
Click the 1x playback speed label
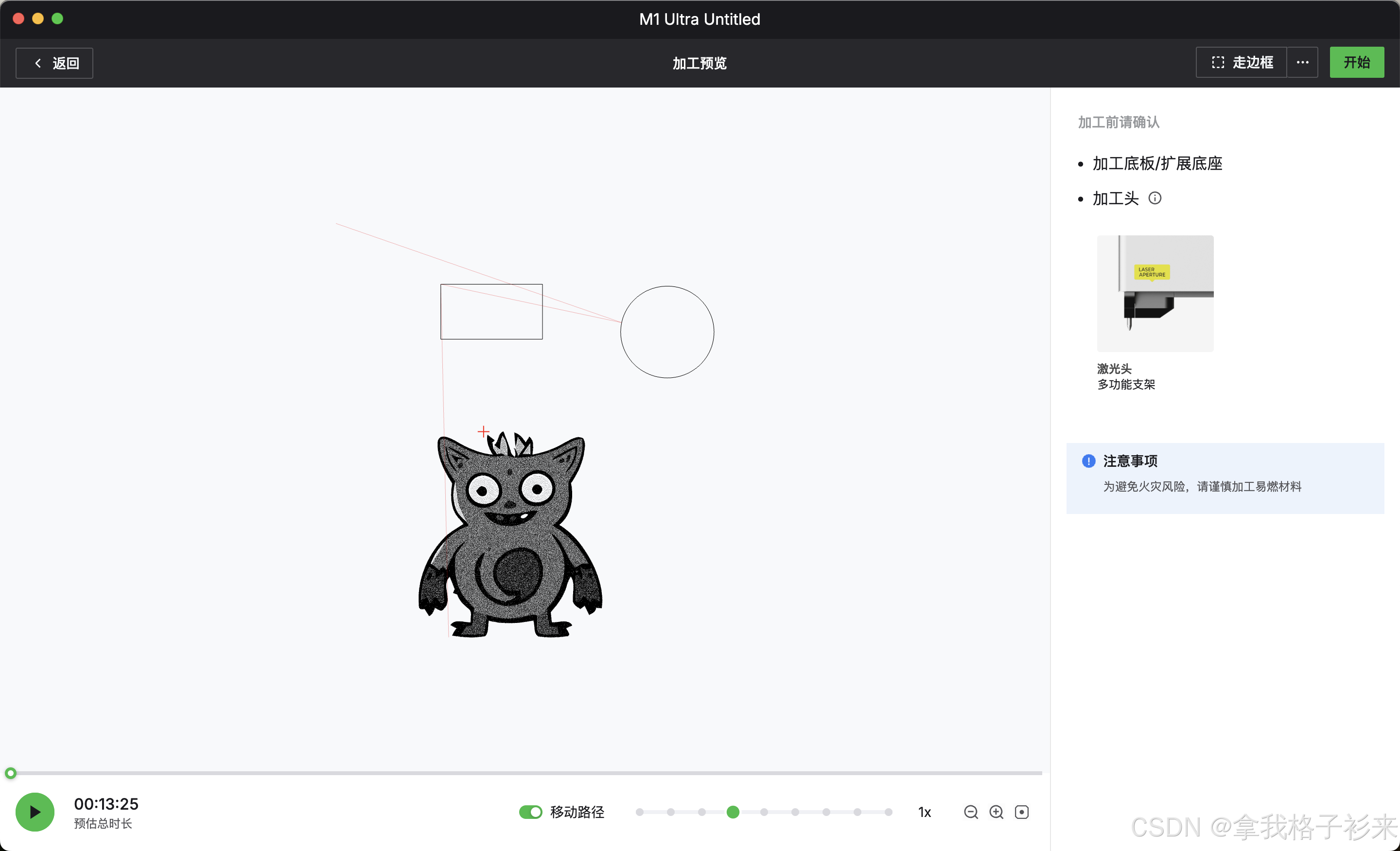coord(925,813)
